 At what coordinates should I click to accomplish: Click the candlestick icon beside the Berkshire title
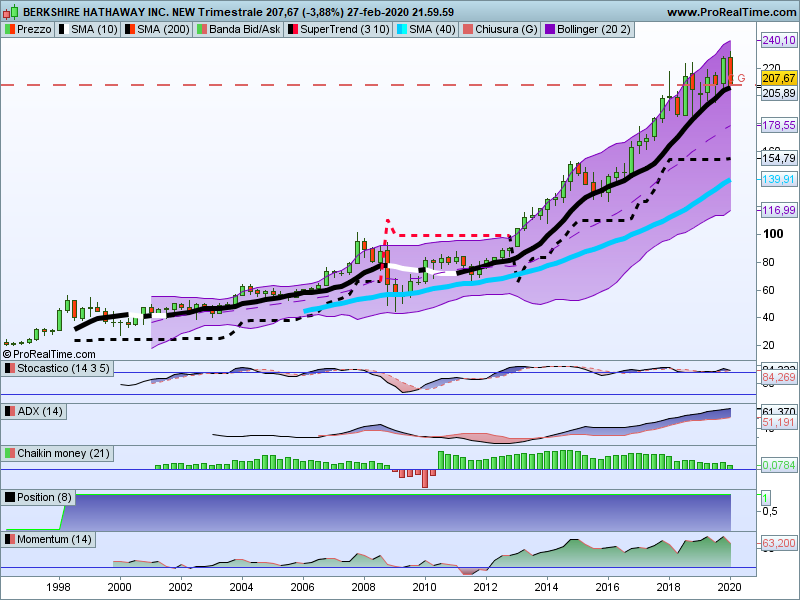tap(10, 11)
